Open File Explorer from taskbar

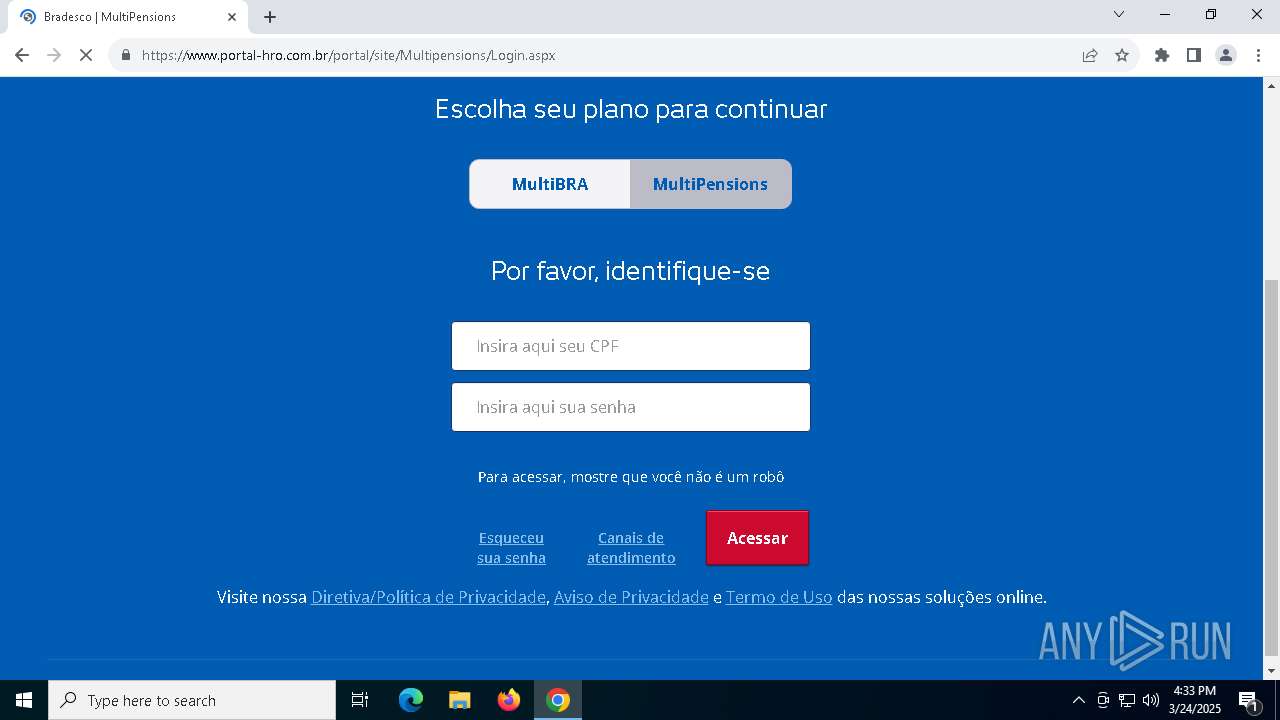click(x=459, y=700)
